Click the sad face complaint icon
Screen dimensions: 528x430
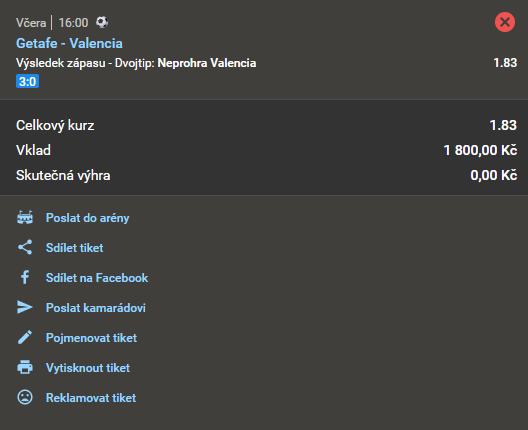click(x=25, y=397)
